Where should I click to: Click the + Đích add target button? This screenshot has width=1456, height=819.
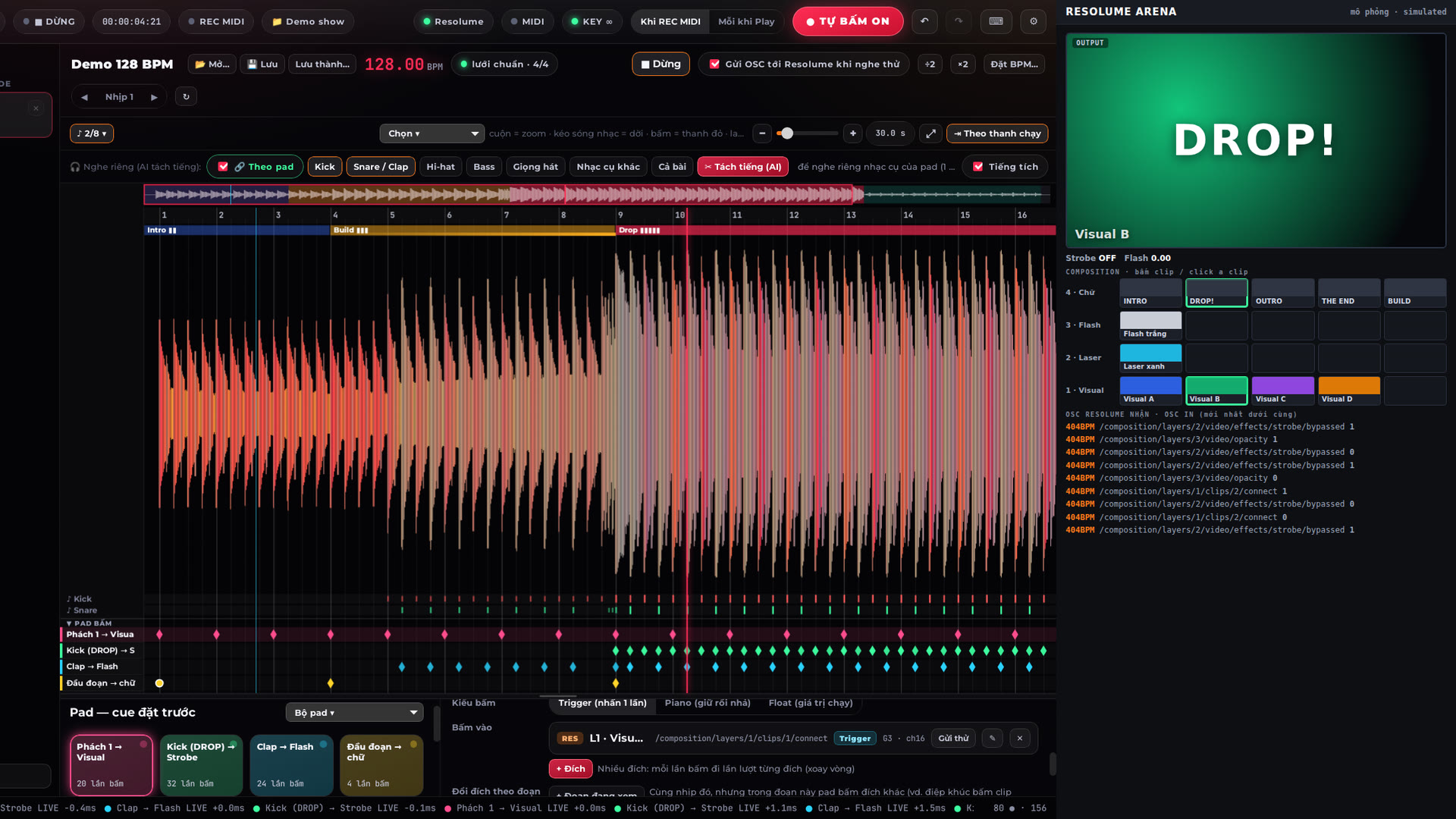(570, 768)
